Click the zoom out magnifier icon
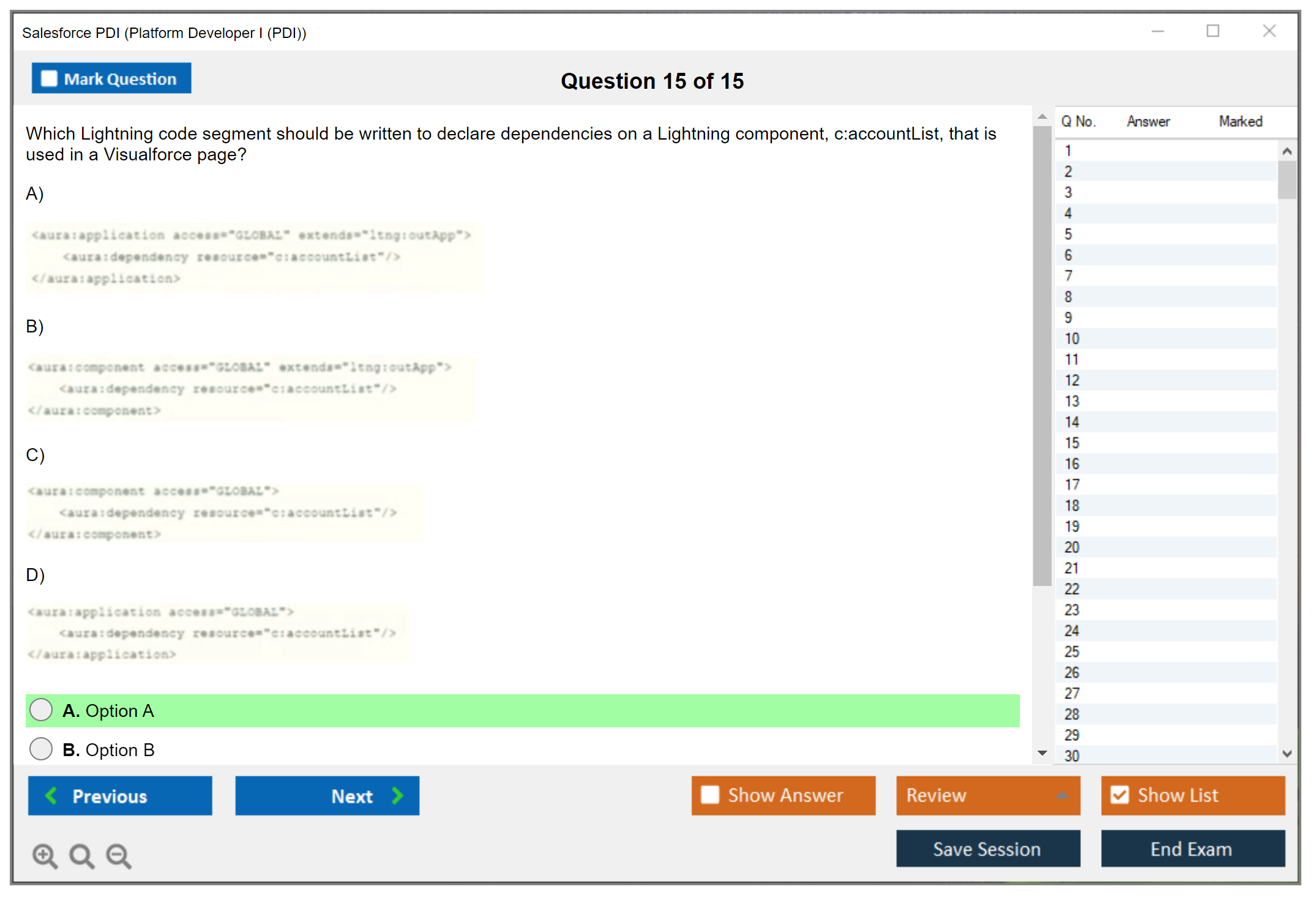This screenshot has width=1316, height=900. [x=118, y=855]
